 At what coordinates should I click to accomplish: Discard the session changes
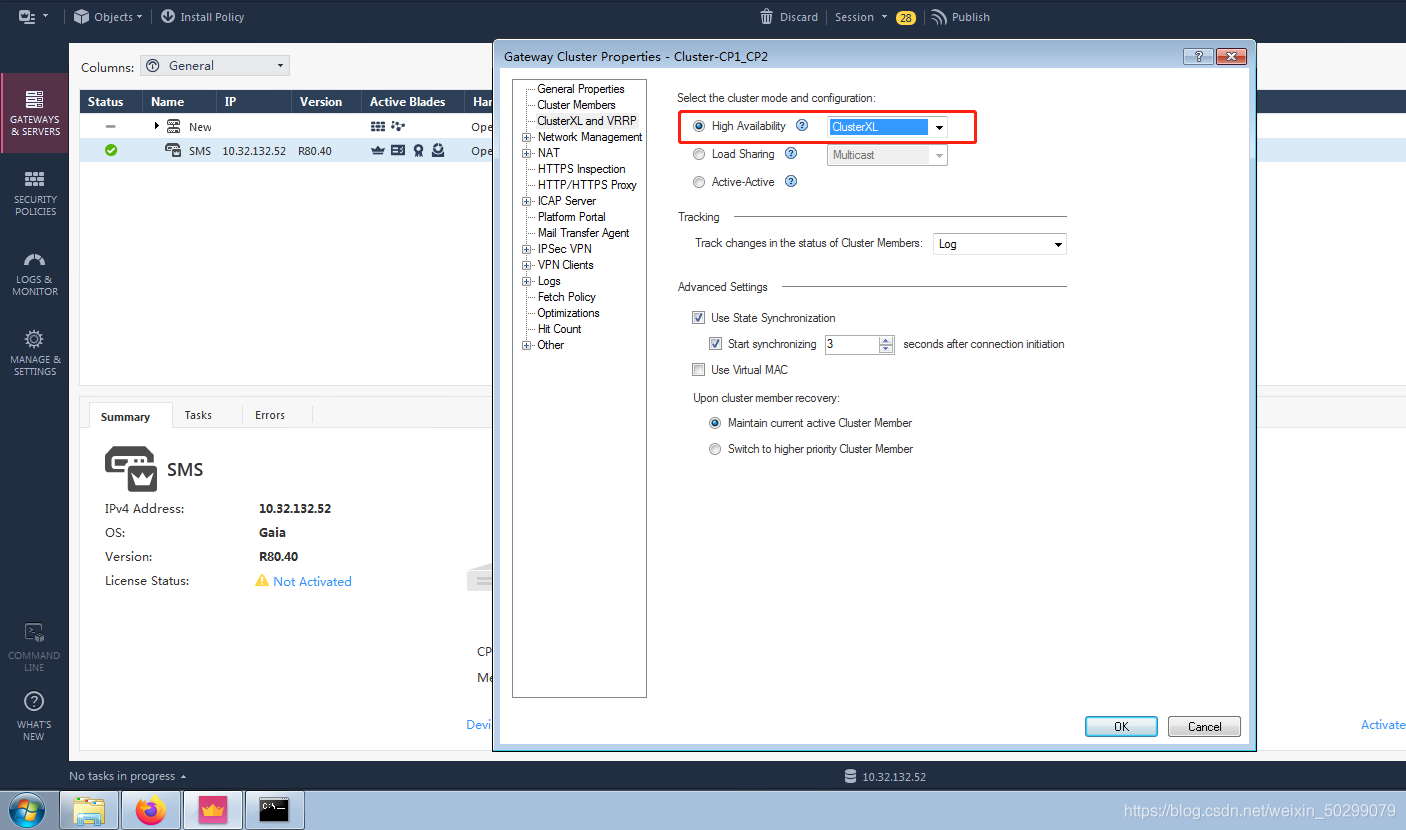pyautogui.click(x=788, y=17)
